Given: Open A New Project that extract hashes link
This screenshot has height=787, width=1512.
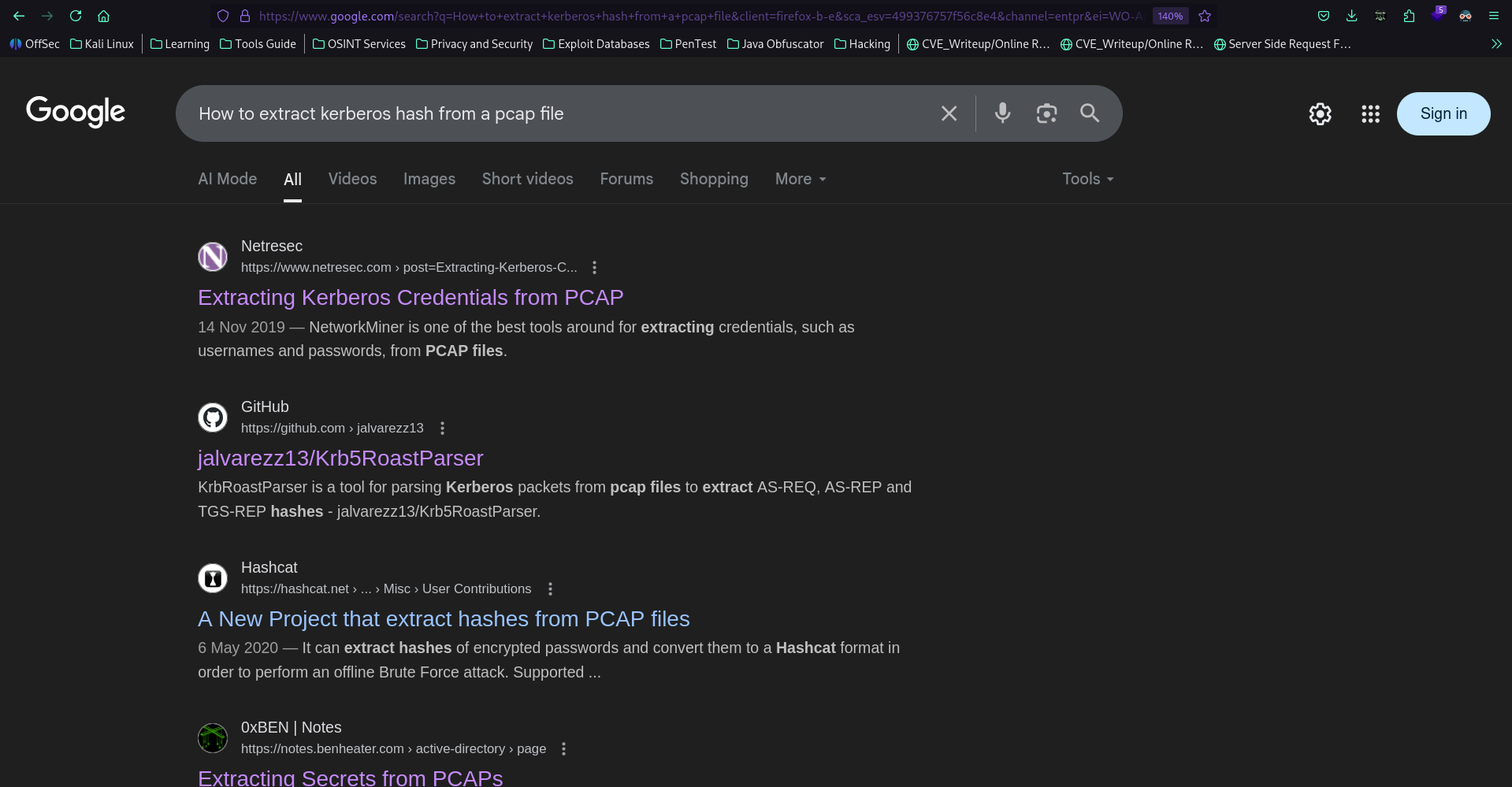Looking at the screenshot, I should point(444,619).
